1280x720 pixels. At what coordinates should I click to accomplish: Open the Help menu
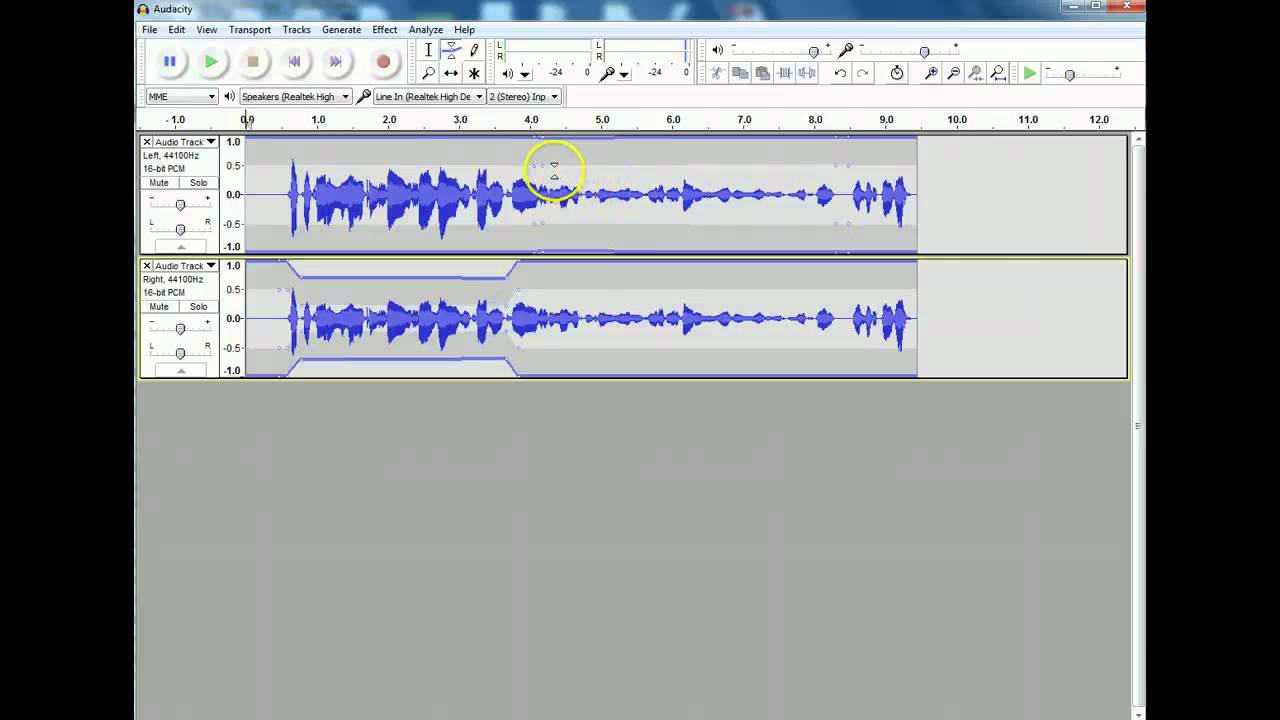464,30
